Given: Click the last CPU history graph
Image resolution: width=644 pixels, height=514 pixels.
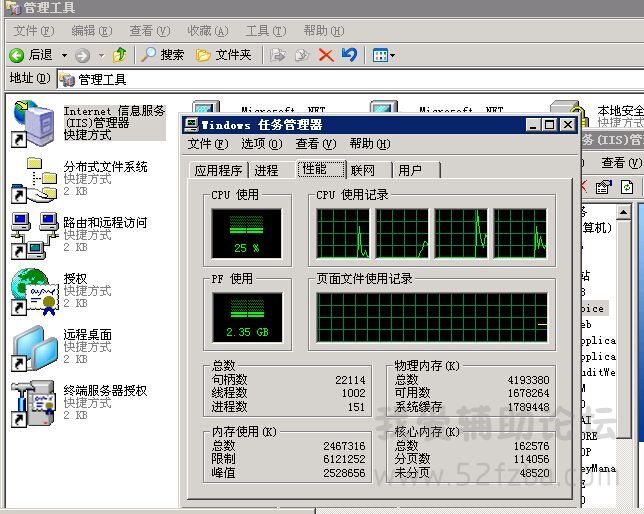Looking at the screenshot, I should (x=520, y=233).
